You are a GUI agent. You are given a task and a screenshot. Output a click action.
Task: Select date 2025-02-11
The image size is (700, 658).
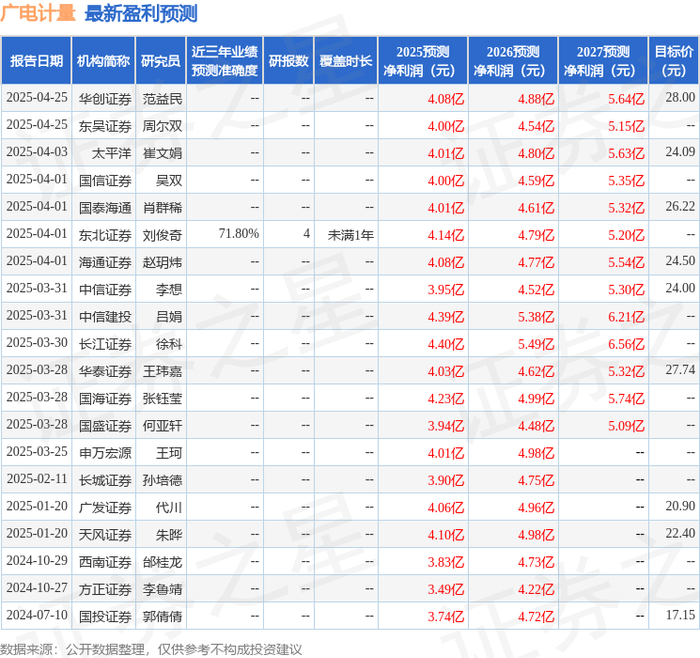(x=37, y=479)
